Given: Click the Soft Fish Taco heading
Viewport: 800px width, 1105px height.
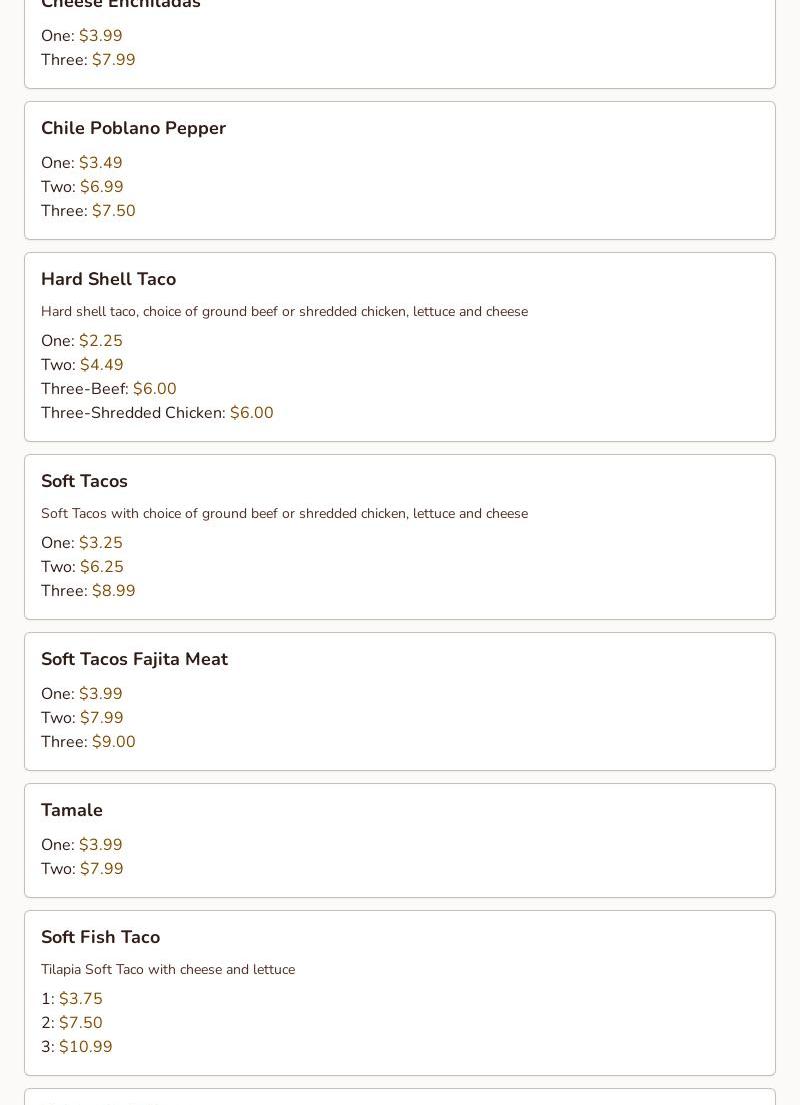Looking at the screenshot, I should tap(100, 937).
